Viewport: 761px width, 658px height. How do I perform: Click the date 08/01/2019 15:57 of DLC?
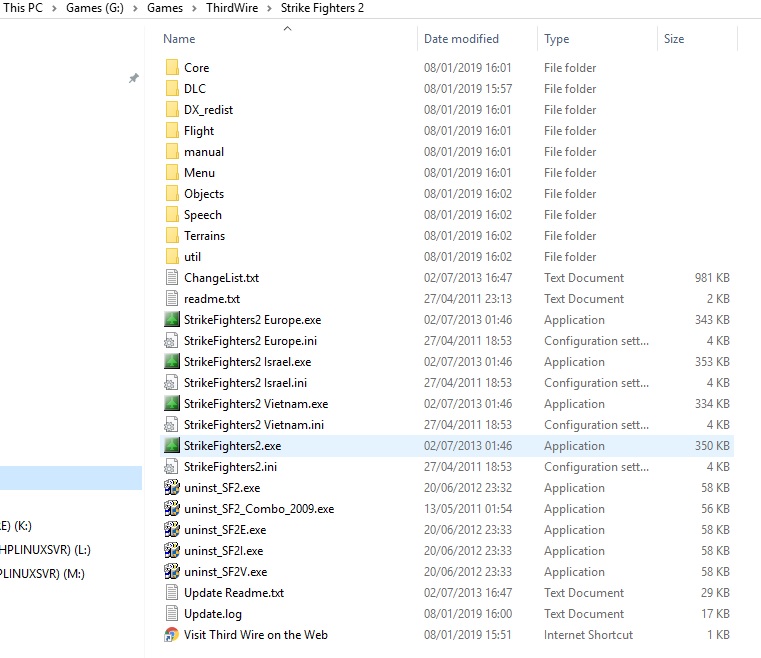pyautogui.click(x=467, y=88)
